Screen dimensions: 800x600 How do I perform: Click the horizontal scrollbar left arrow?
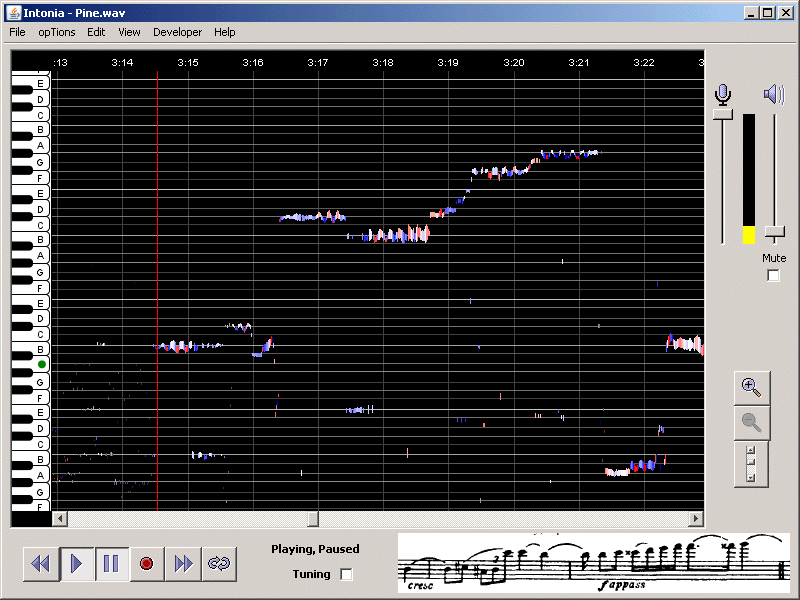tap(60, 519)
